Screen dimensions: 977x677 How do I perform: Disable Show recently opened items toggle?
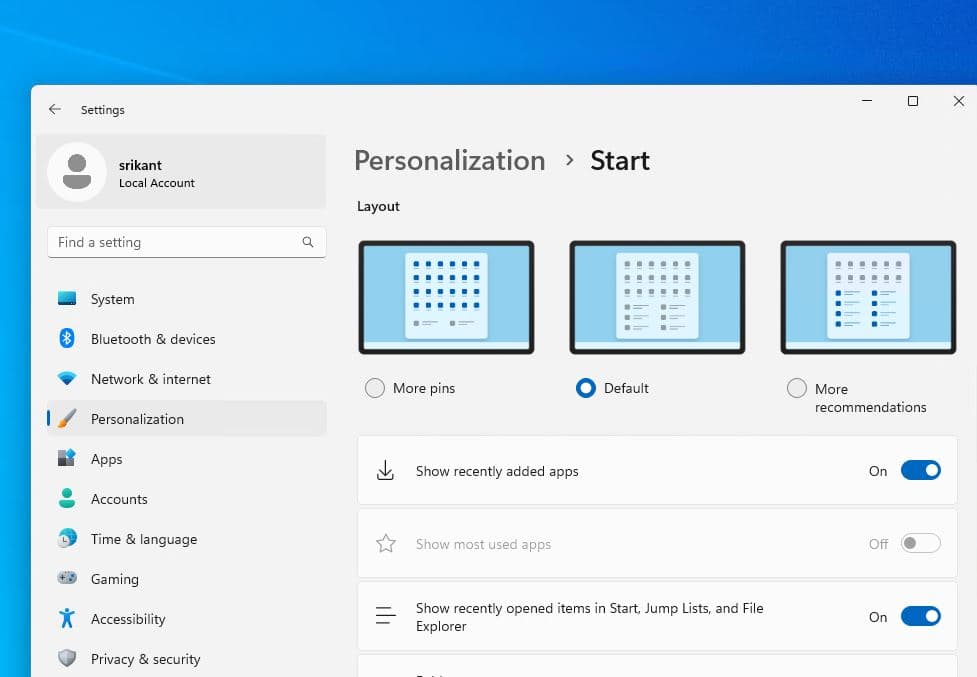tap(920, 616)
